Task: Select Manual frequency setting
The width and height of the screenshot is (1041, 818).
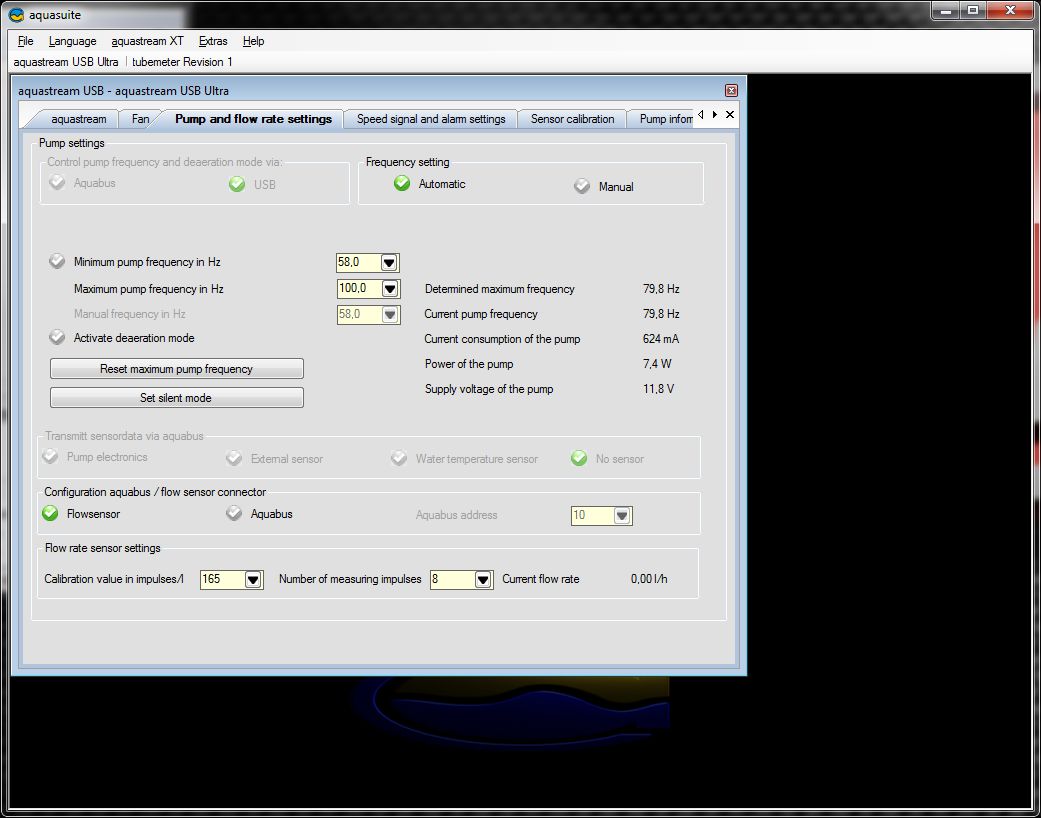Action: 582,186
